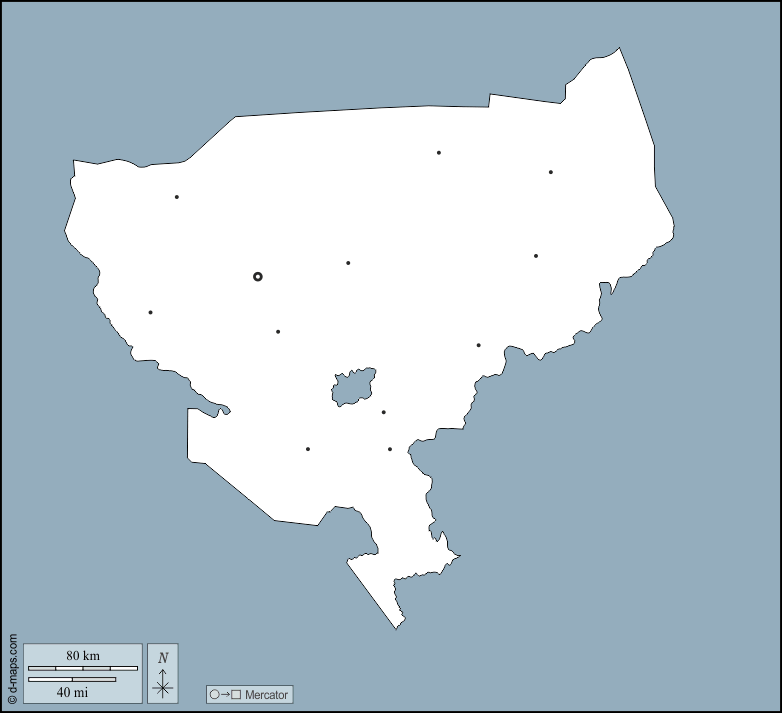Click the d-maps.com copyright text
Screen dimensions: 782x713
click(x=12, y=669)
